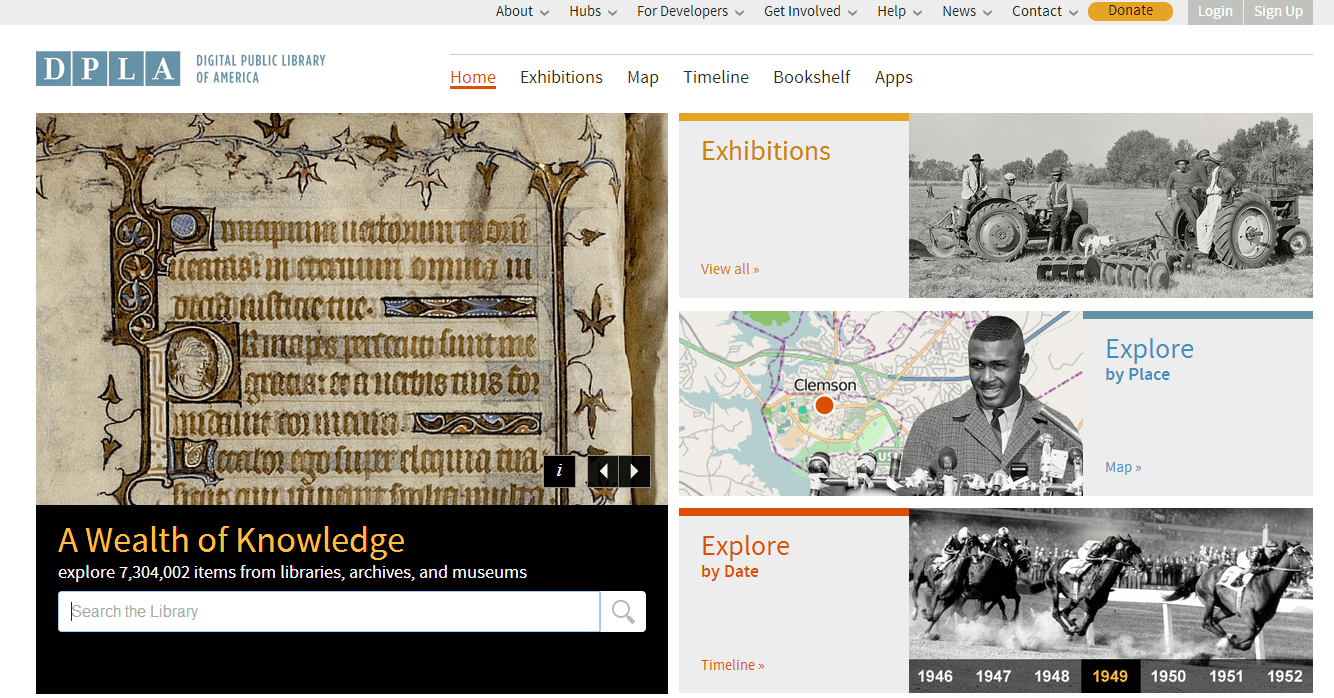The height and width of the screenshot is (698, 1334).
Task: Select highlighted year 1949 on the timeline
Action: point(1110,677)
